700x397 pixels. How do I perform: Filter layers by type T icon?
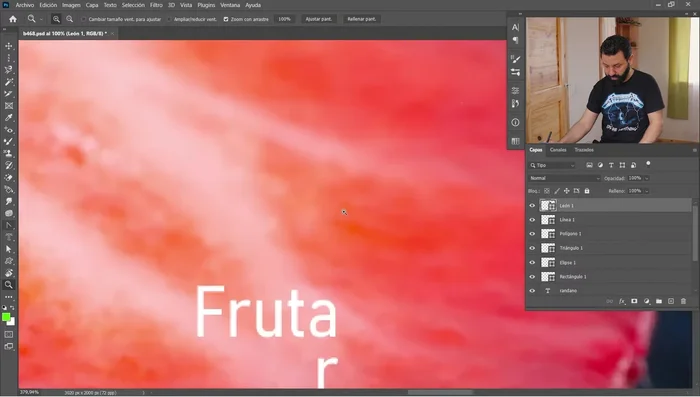click(x=611, y=165)
